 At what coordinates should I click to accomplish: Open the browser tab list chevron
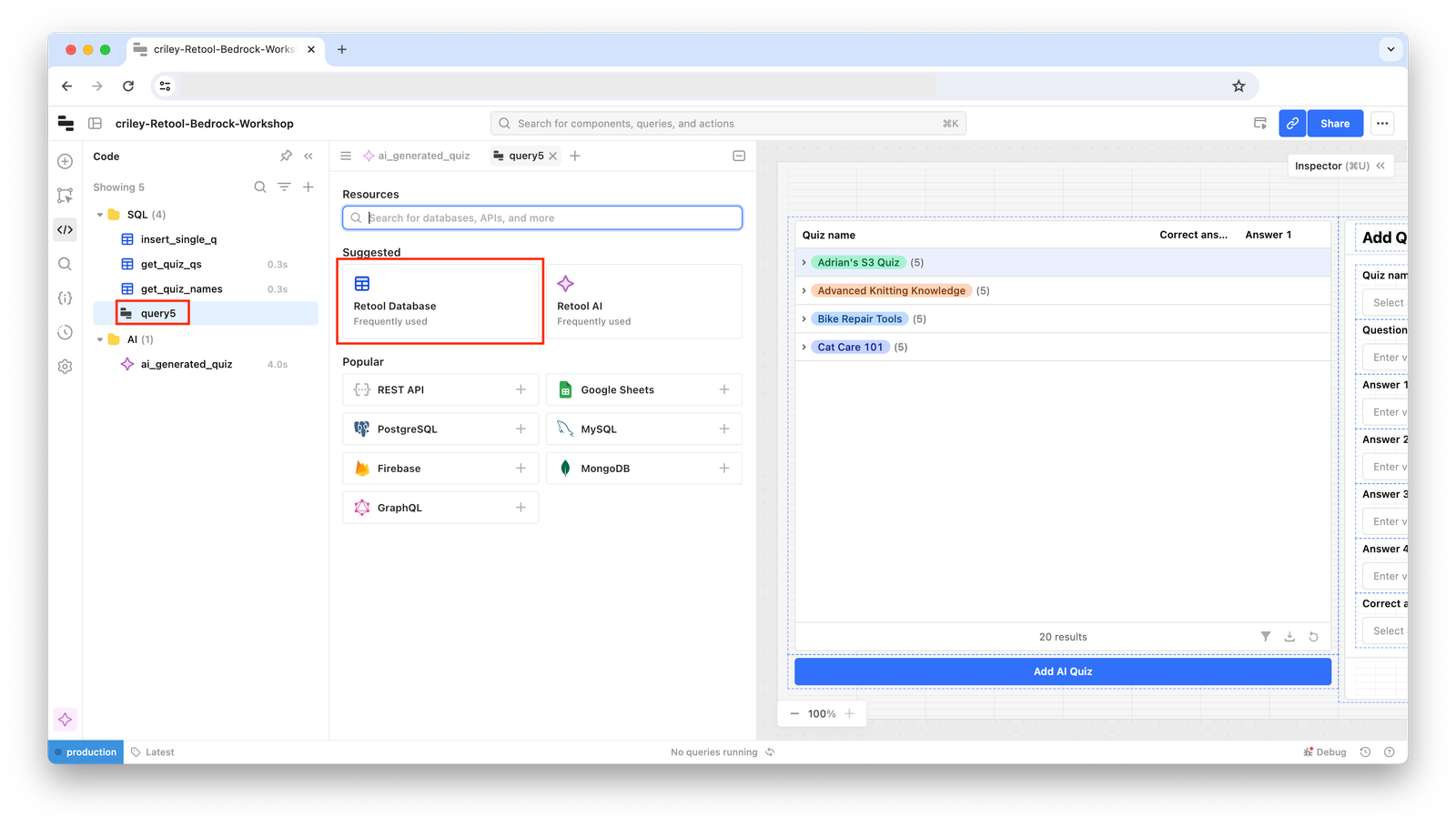tap(1390, 50)
